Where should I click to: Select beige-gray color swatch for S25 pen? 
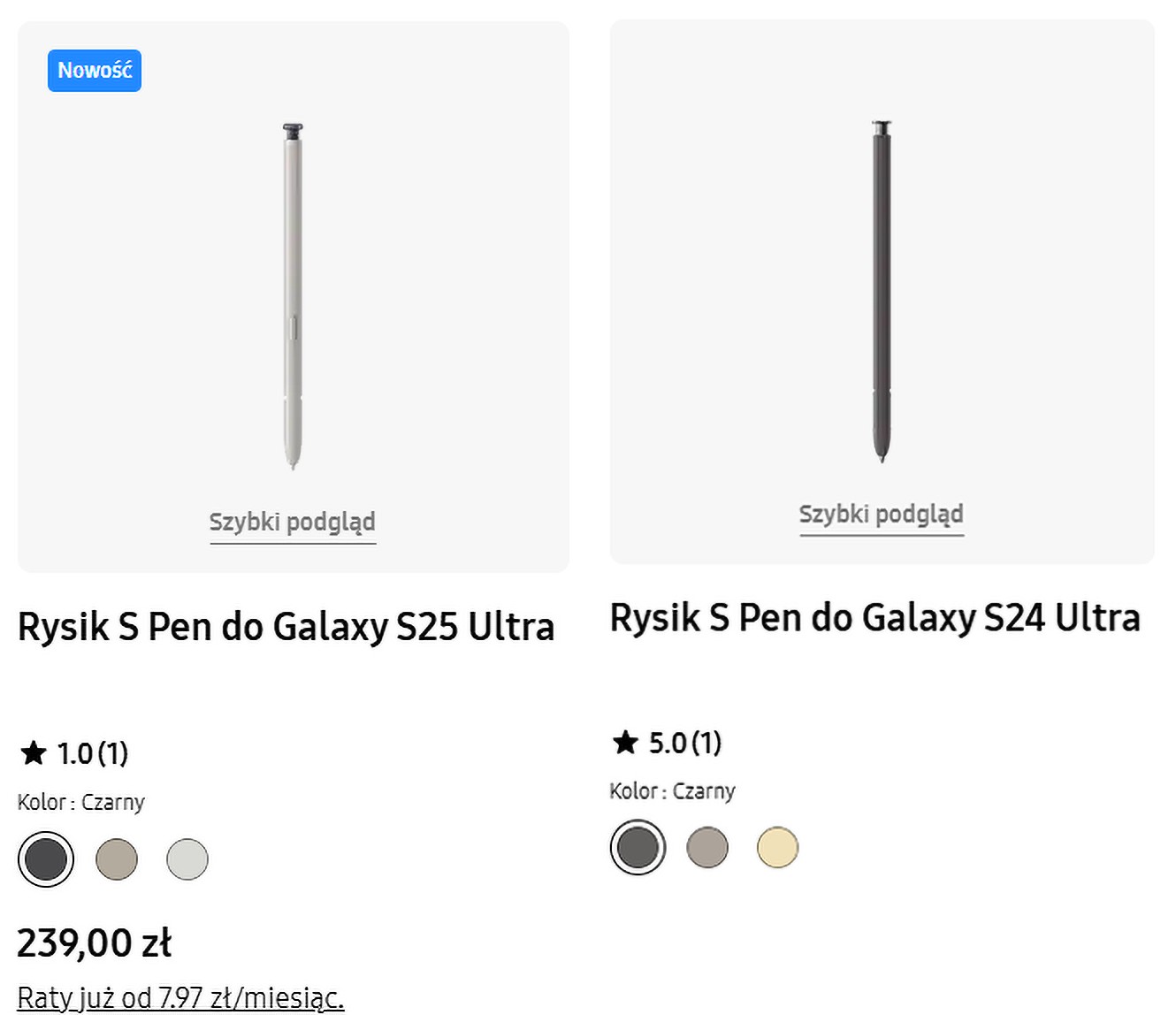pyautogui.click(x=117, y=859)
